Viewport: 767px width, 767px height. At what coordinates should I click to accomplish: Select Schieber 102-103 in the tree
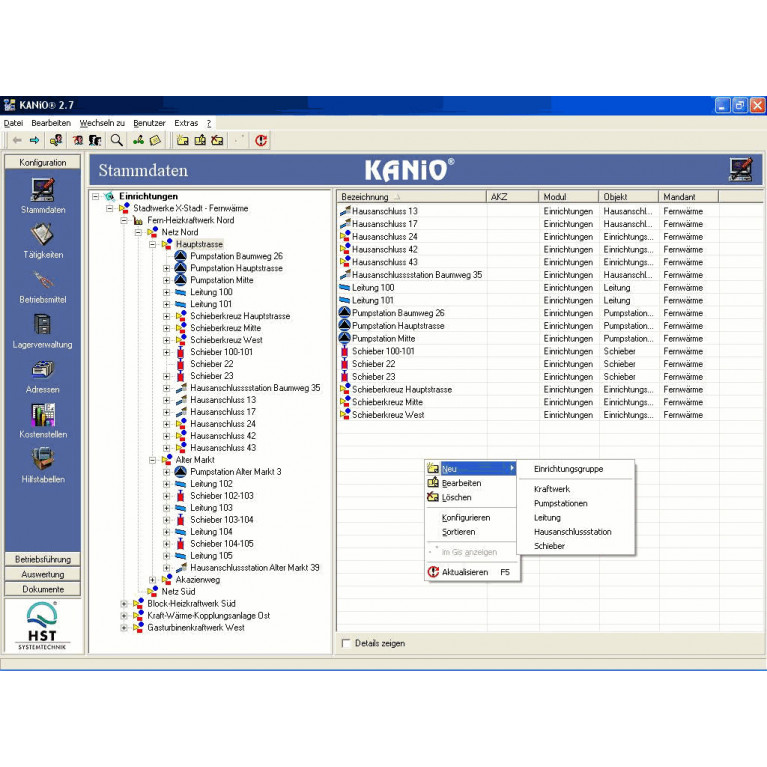click(x=222, y=496)
